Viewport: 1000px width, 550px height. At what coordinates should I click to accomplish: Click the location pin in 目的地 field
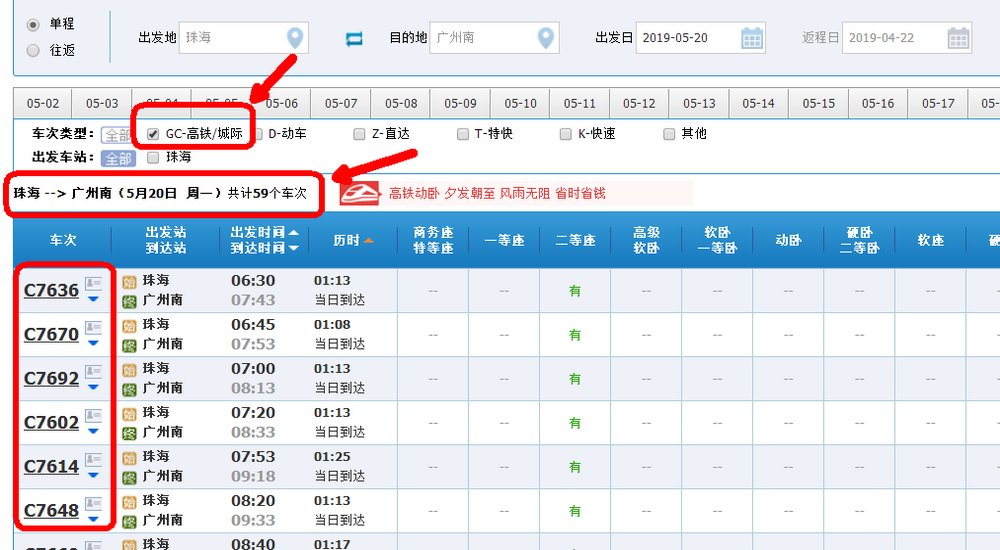click(545, 38)
